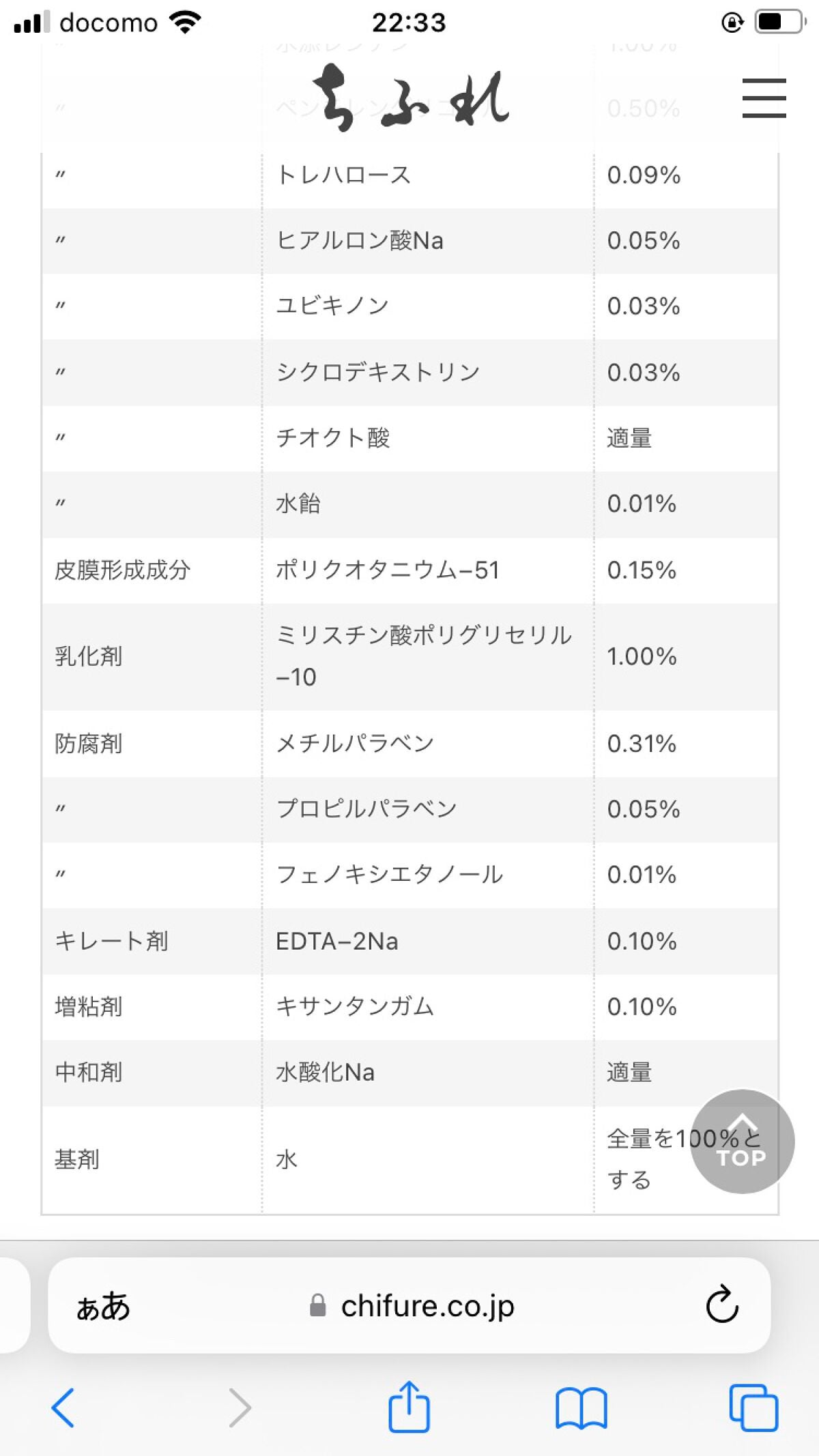Image resolution: width=819 pixels, height=1456 pixels.
Task: Tap the キサンタンガム ingredient row
Action: pos(355,1007)
